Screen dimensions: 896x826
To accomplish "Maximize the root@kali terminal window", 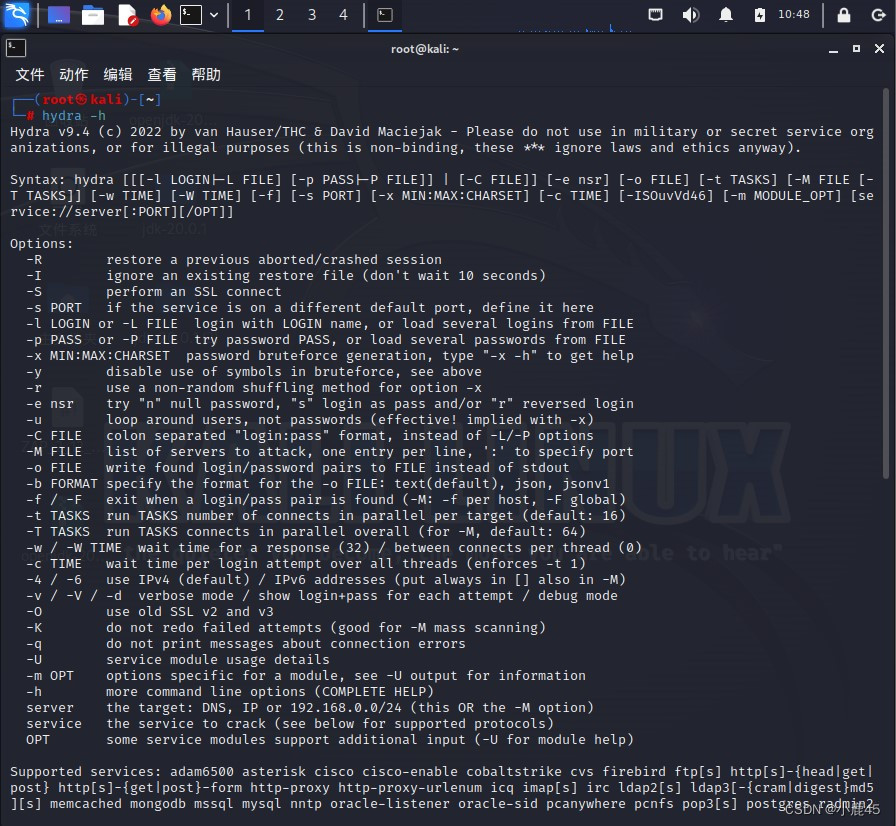I will coord(856,49).
